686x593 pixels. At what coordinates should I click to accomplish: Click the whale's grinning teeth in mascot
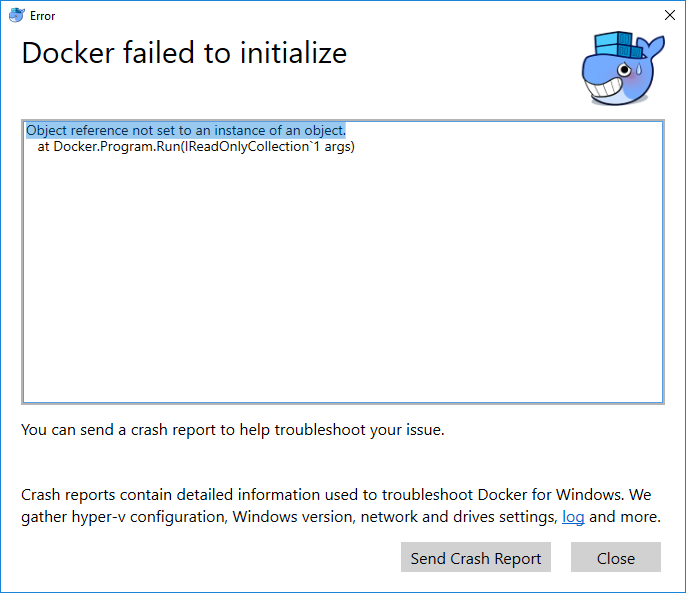click(x=604, y=88)
